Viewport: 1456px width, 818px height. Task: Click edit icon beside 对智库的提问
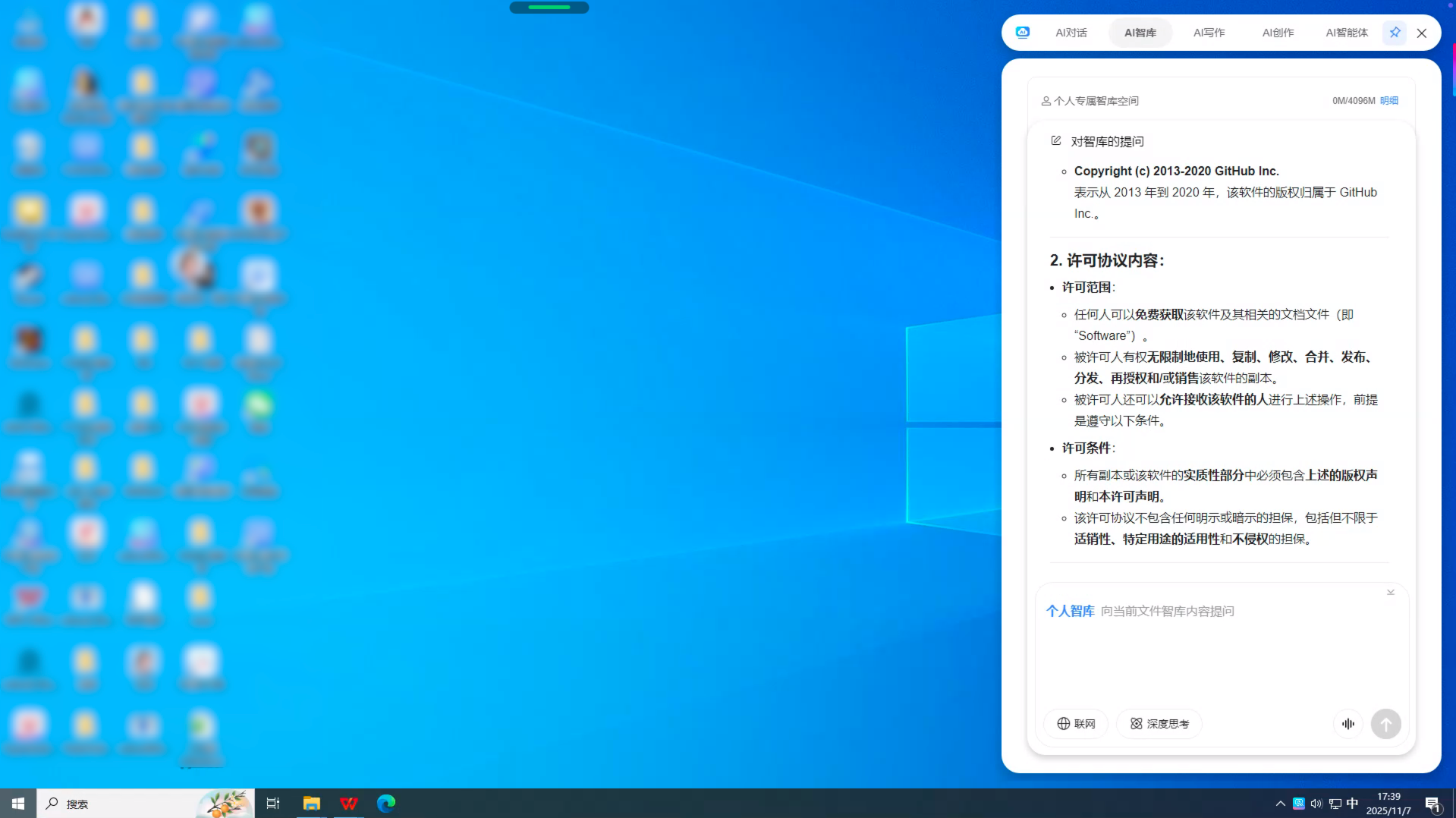point(1055,141)
